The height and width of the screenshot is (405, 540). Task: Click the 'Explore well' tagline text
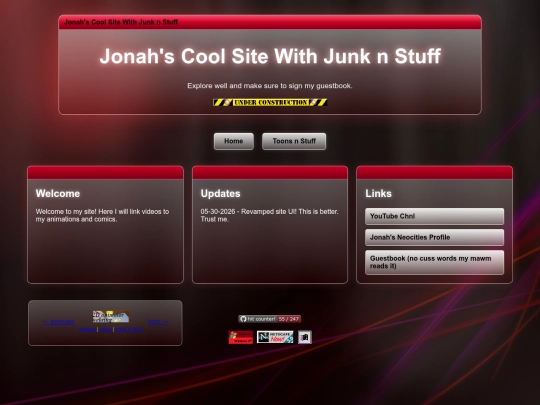pos(270,86)
